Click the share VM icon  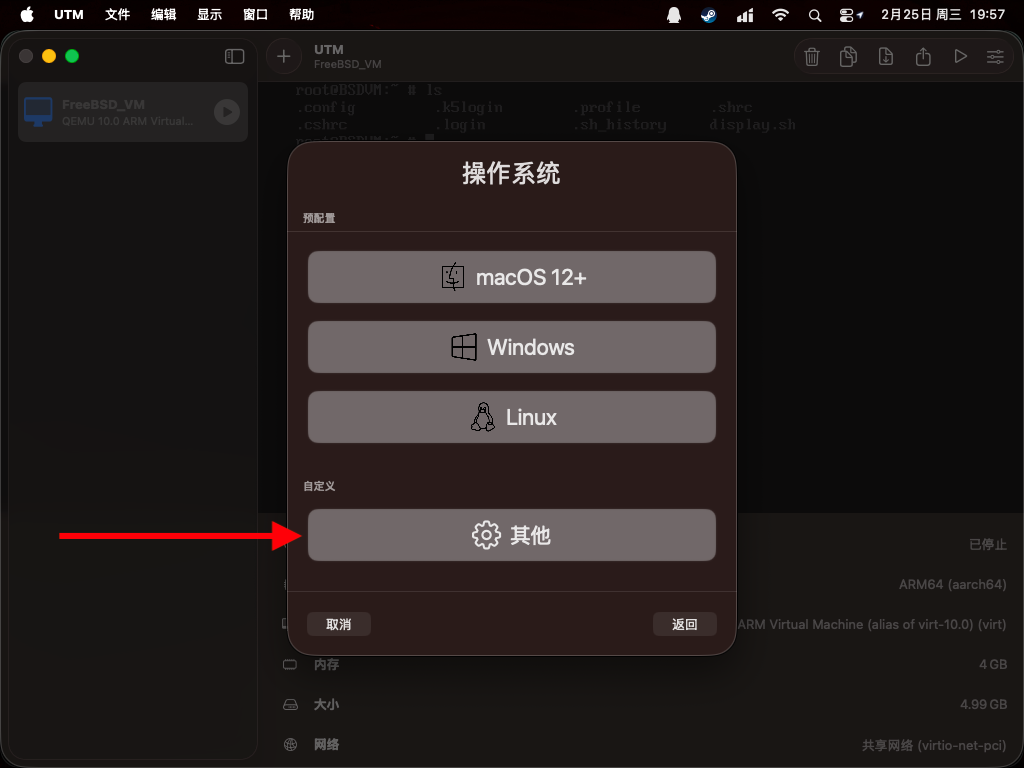(x=923, y=57)
